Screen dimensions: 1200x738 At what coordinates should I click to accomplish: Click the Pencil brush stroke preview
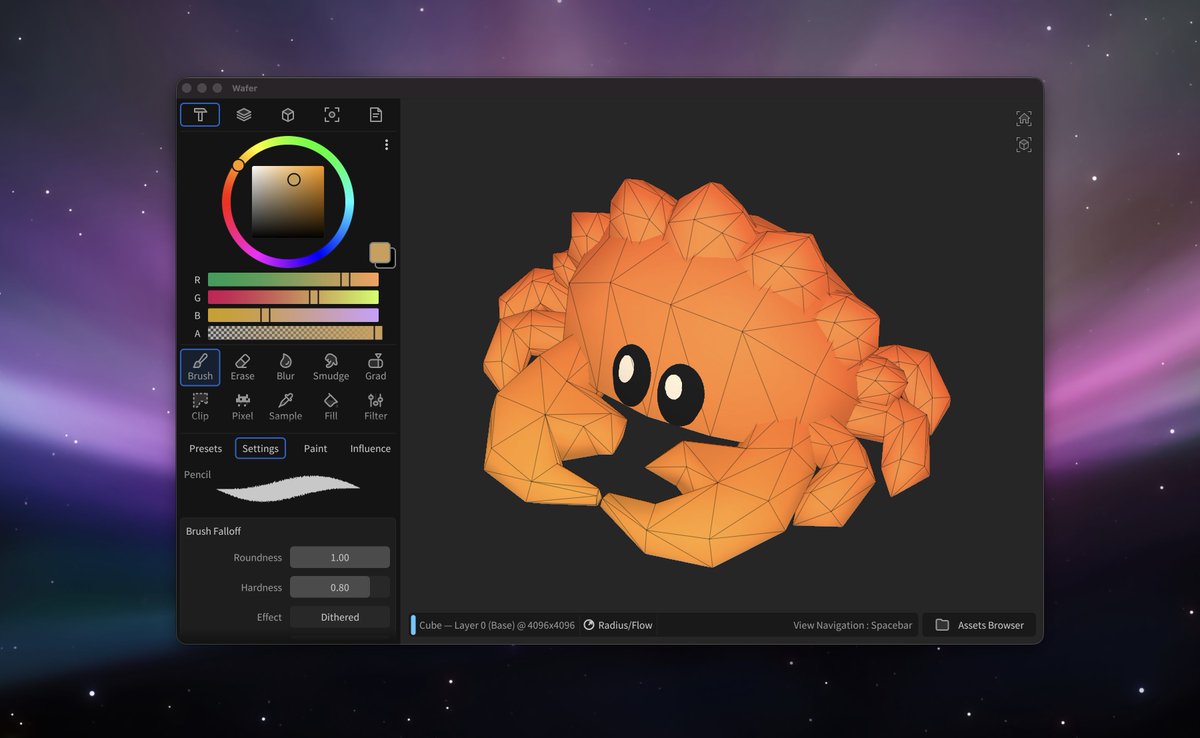[x=288, y=488]
